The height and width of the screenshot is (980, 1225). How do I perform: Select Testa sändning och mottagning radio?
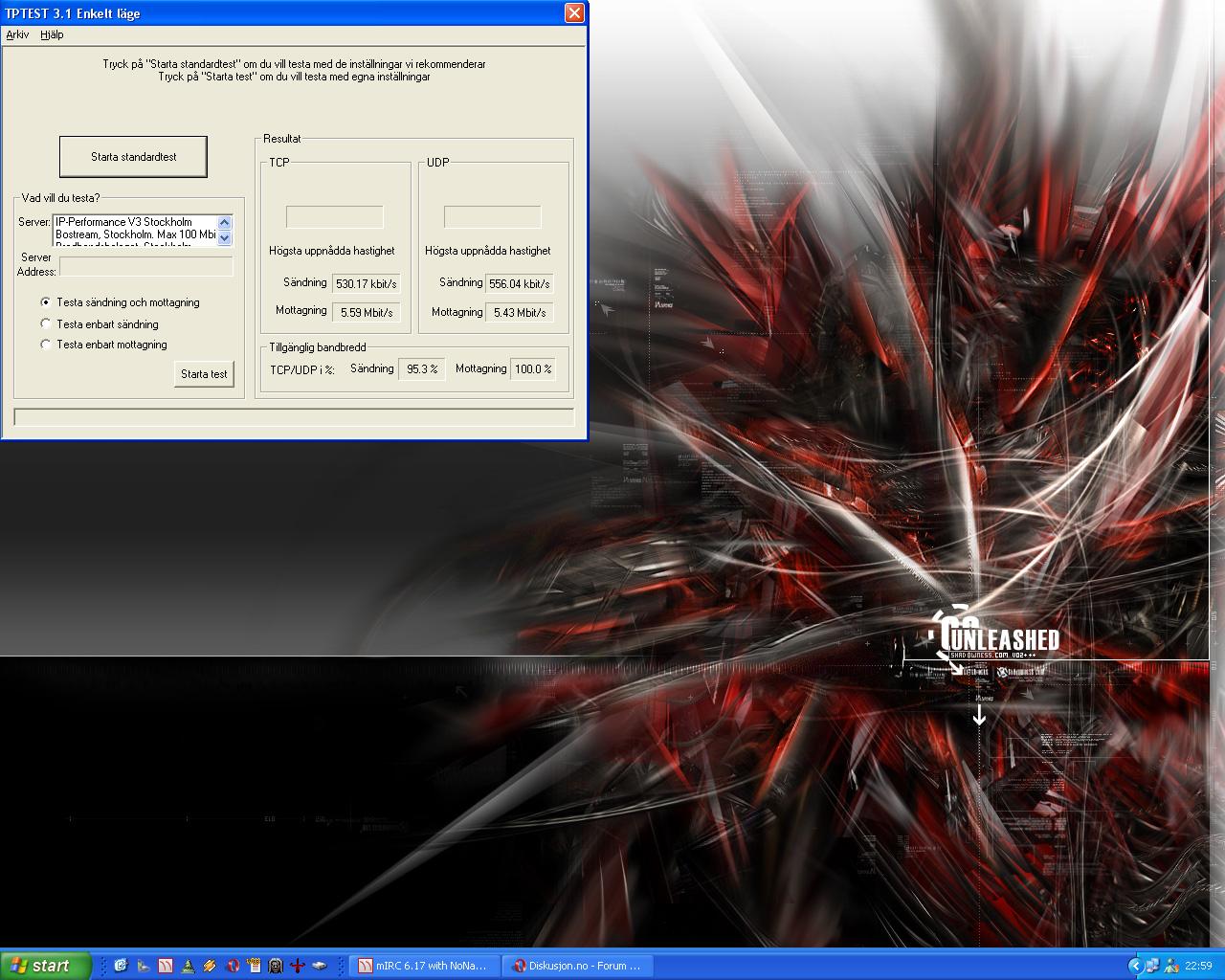click(x=45, y=302)
